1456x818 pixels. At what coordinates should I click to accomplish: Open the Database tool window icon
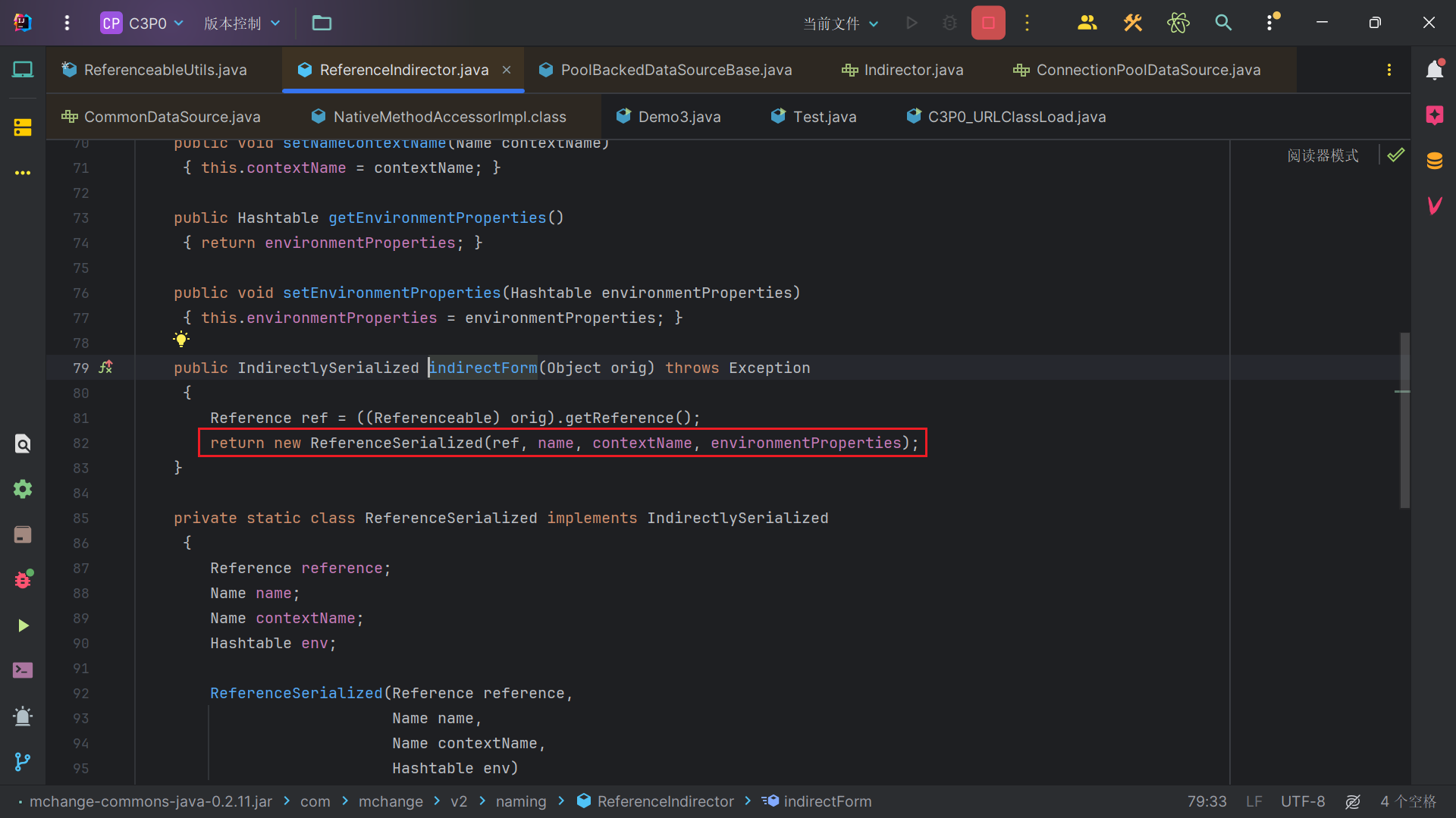1435,161
